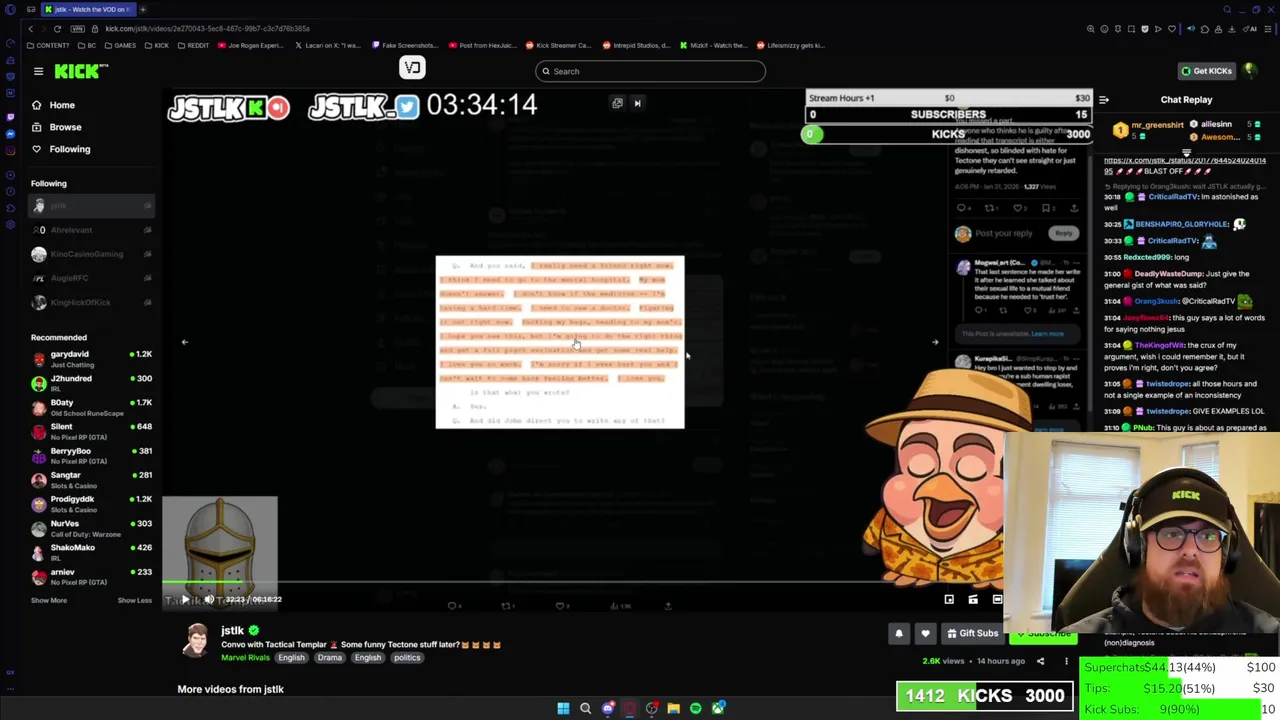Collapse the chat panel arrow icon
Viewport: 1280px width, 720px height.
pos(1103,99)
